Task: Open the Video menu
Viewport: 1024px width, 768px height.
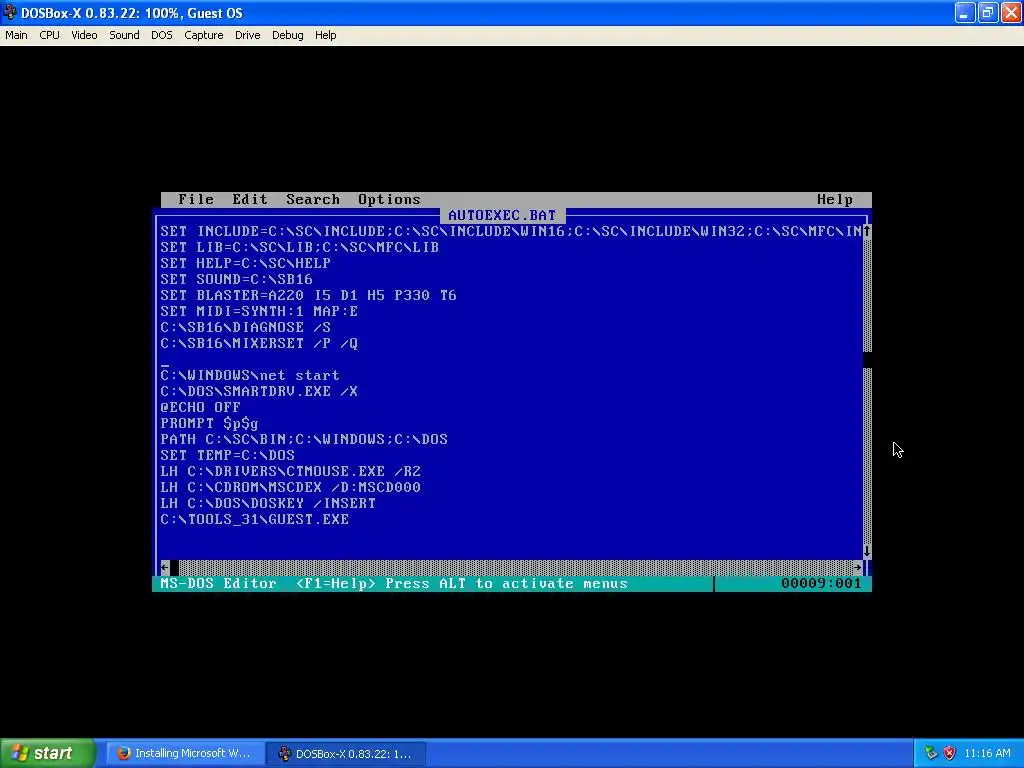Action: [x=84, y=35]
